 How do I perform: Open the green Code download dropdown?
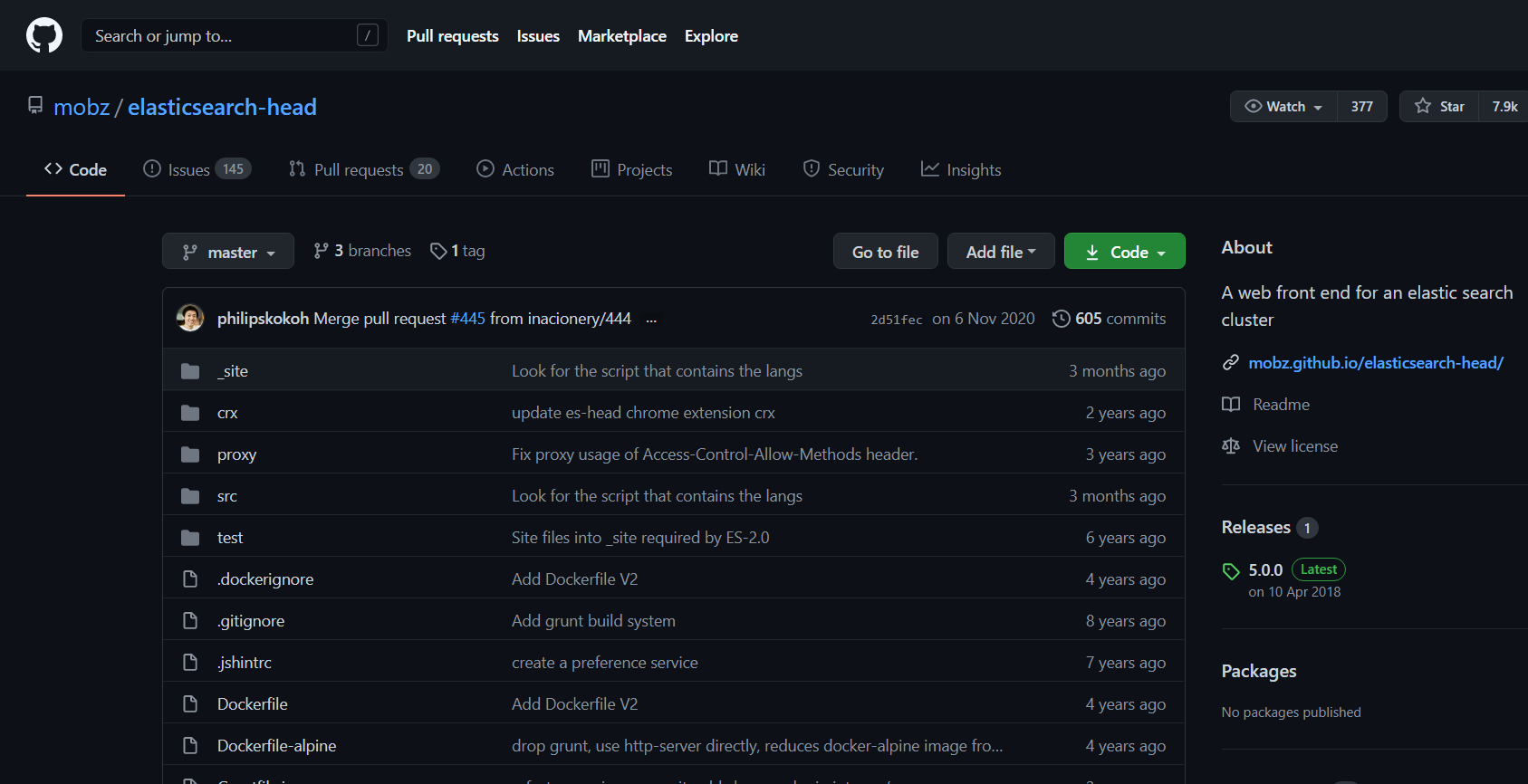pyautogui.click(x=1124, y=252)
